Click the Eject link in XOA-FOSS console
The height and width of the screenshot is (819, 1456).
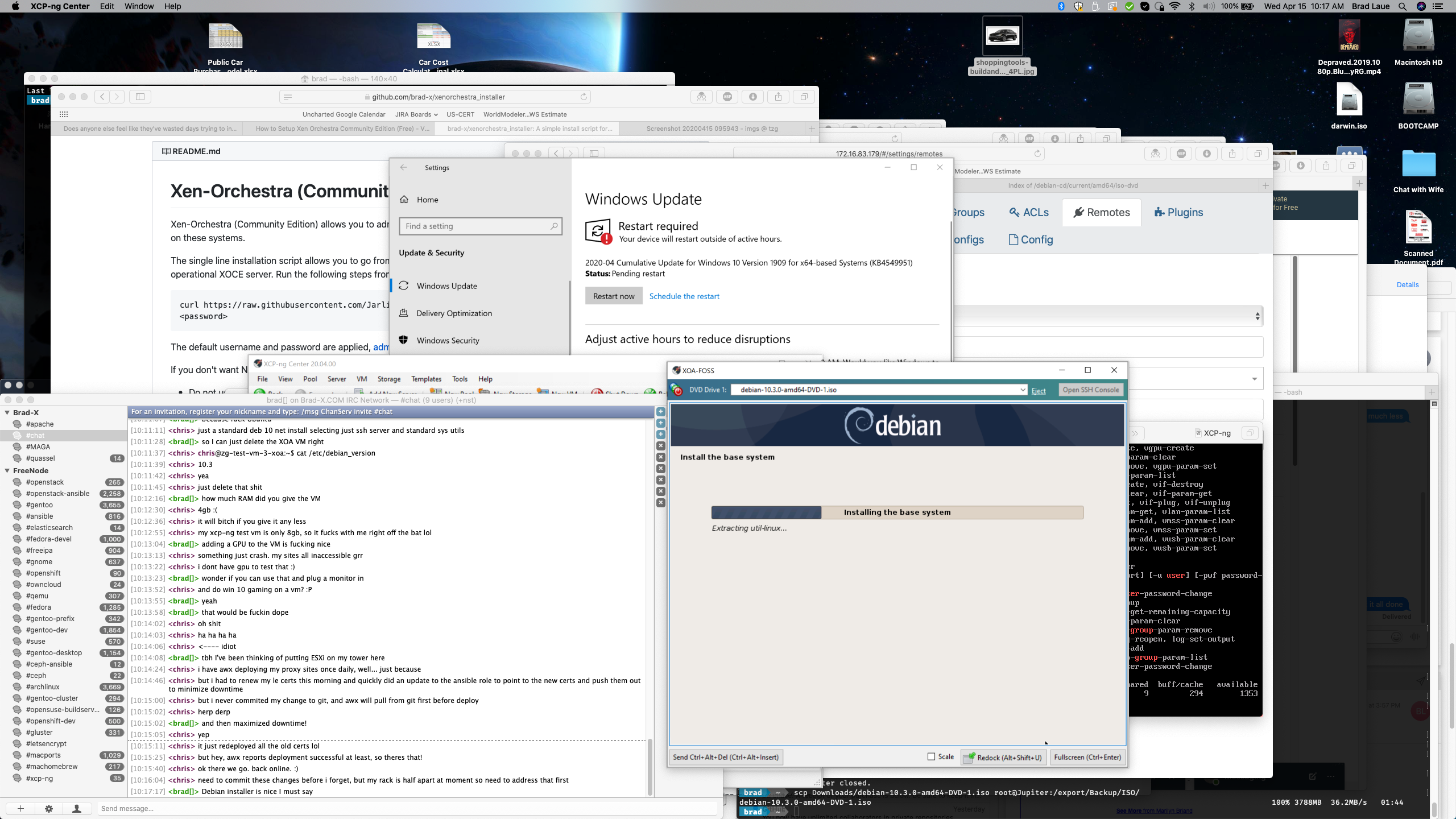tap(1039, 390)
